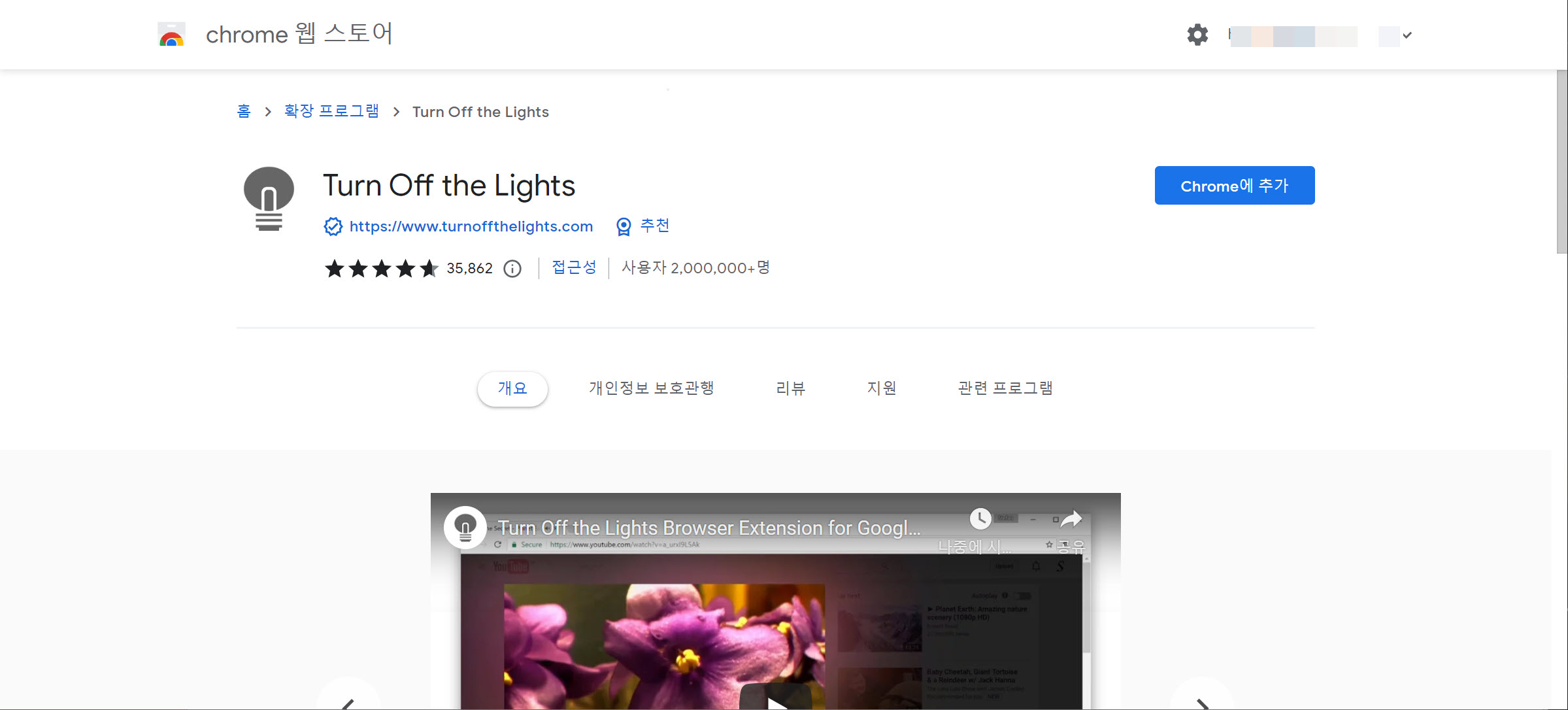Click the 홈 breadcrumb link
The height and width of the screenshot is (710, 1568).
(244, 111)
